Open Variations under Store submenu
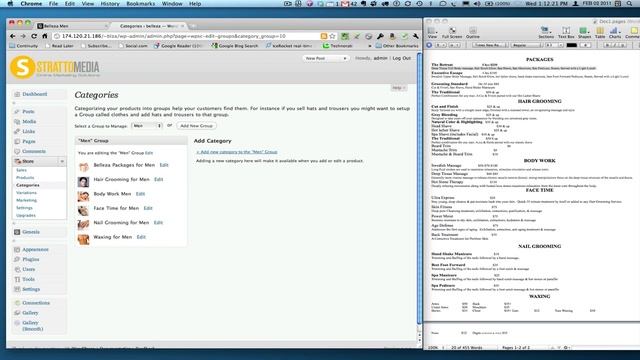The image size is (640, 360). coord(27,193)
